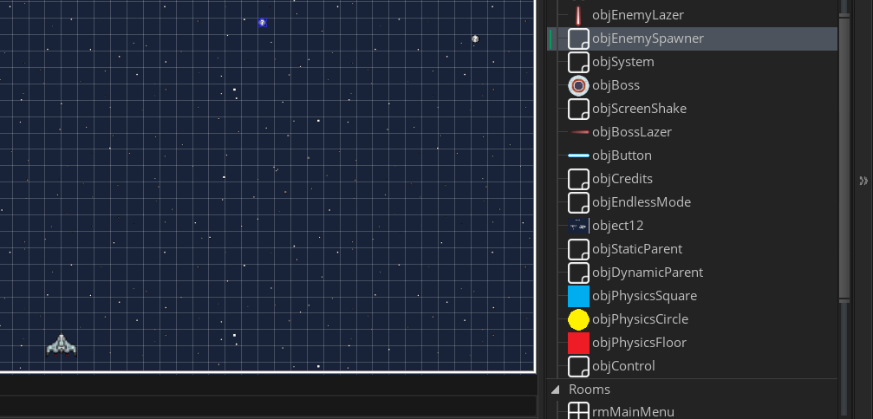The width and height of the screenshot is (873, 419).
Task: Click the rmMainMenu room grid icon
Action: [578, 411]
